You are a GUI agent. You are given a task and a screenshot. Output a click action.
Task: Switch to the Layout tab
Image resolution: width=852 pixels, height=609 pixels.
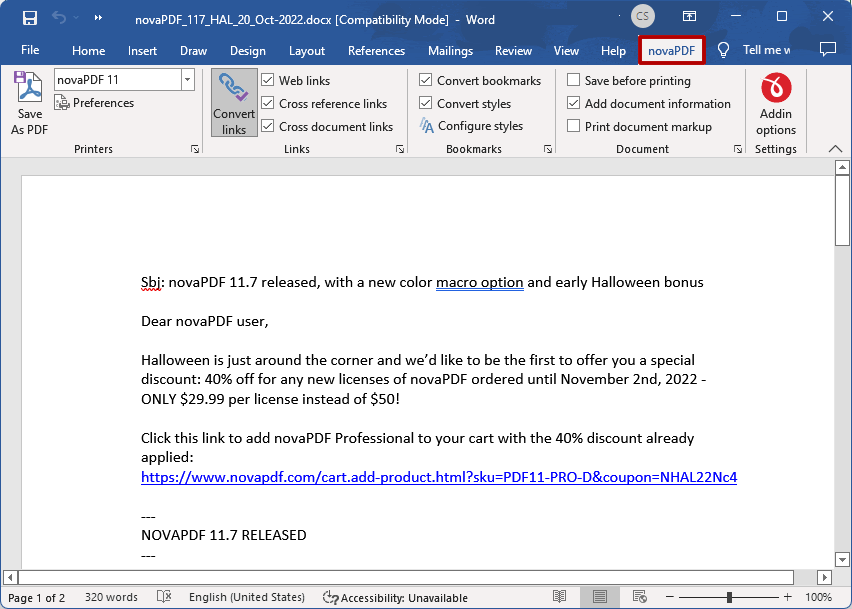coord(306,51)
